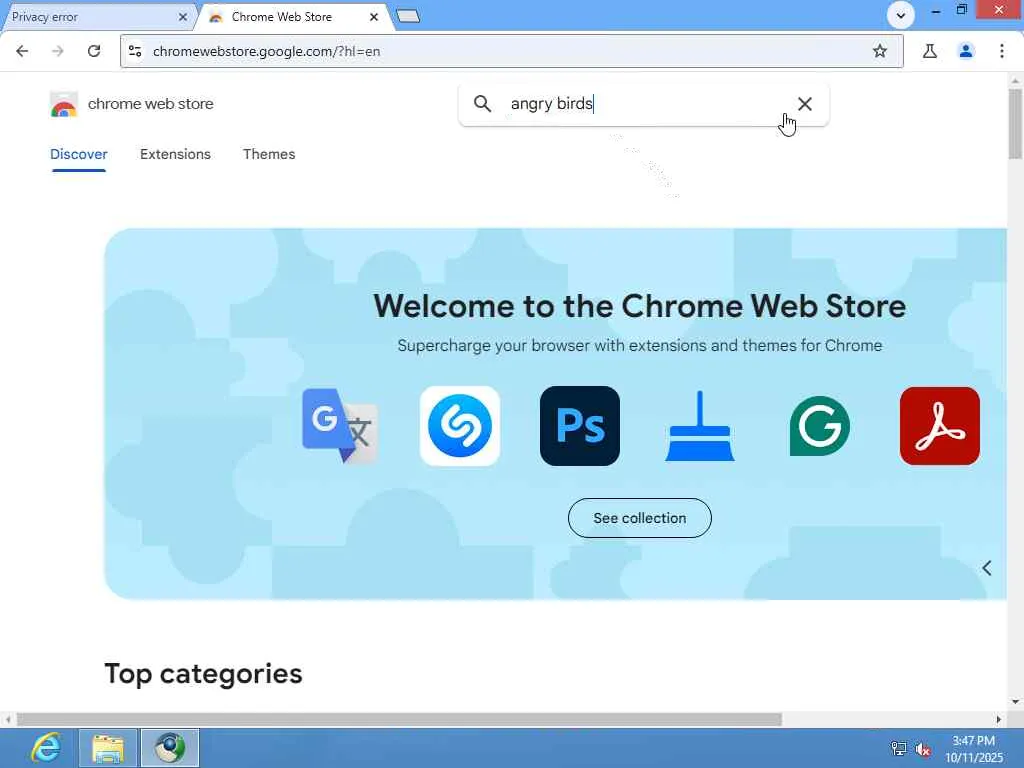This screenshot has width=1024, height=768.
Task: Click the previous banner chevron arrow
Action: [x=987, y=568]
